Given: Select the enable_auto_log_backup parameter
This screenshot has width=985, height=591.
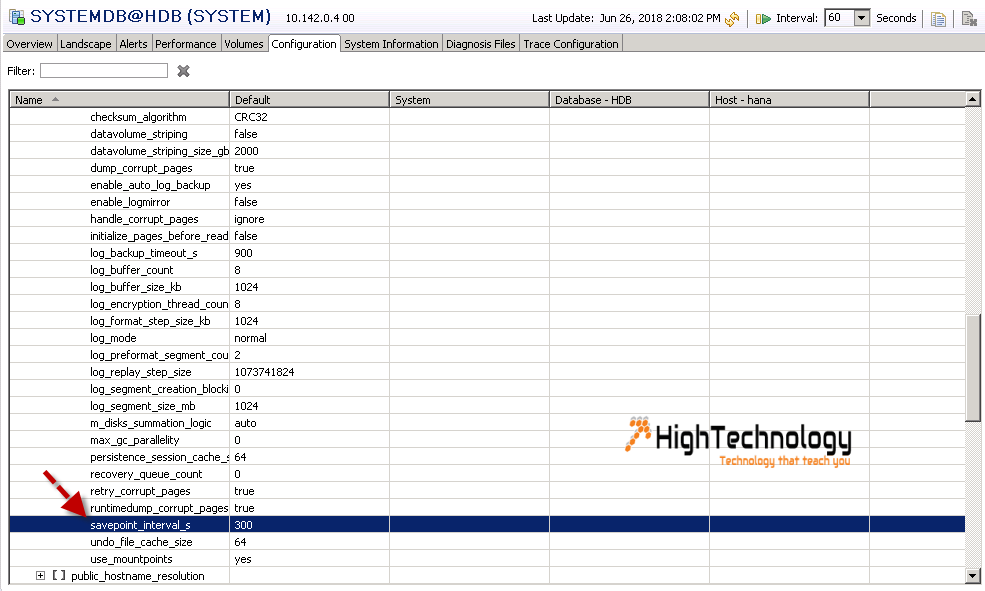Looking at the screenshot, I should 487,185.
